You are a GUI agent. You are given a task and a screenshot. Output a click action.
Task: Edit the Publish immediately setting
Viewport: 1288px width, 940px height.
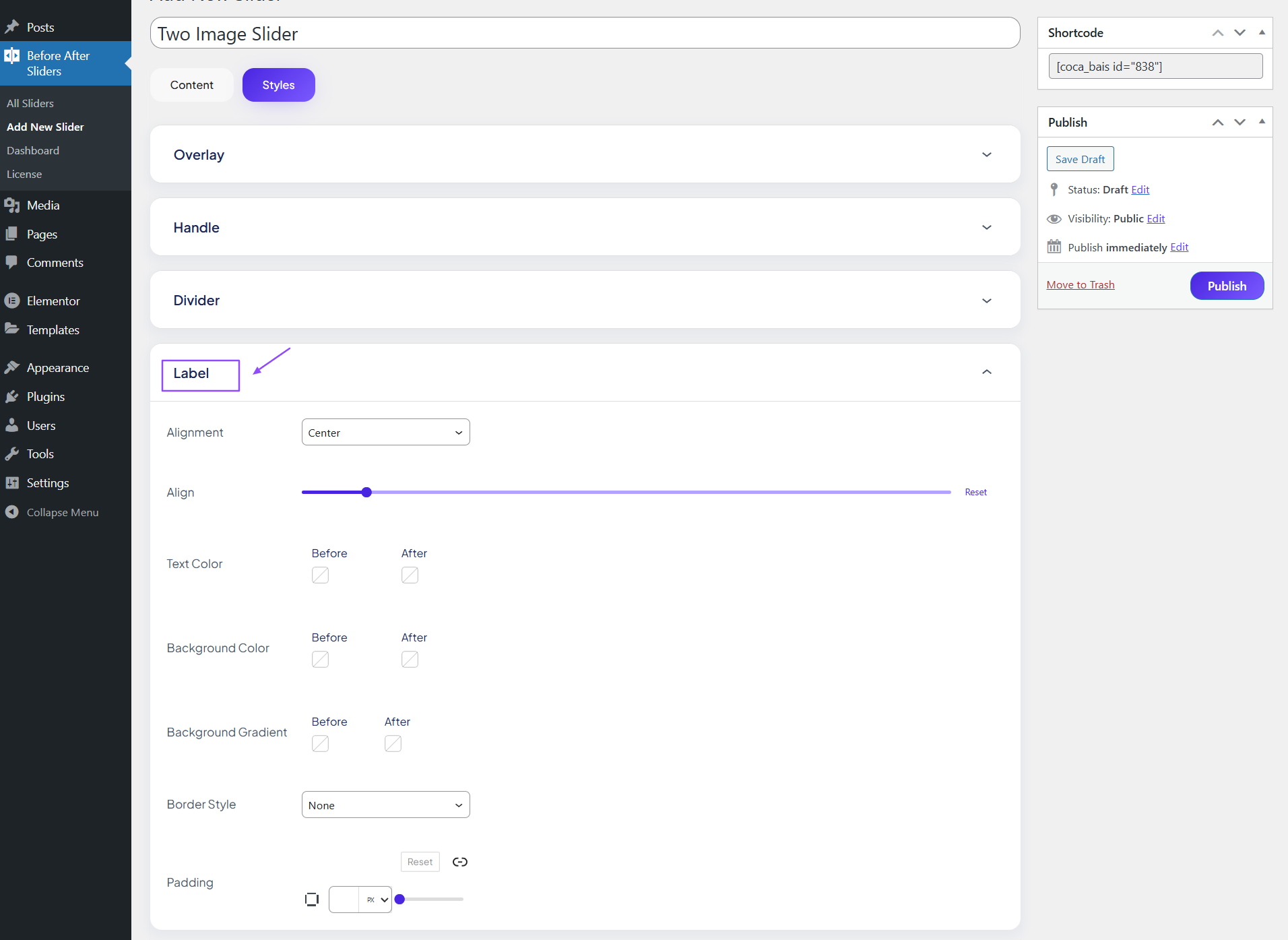[1180, 247]
